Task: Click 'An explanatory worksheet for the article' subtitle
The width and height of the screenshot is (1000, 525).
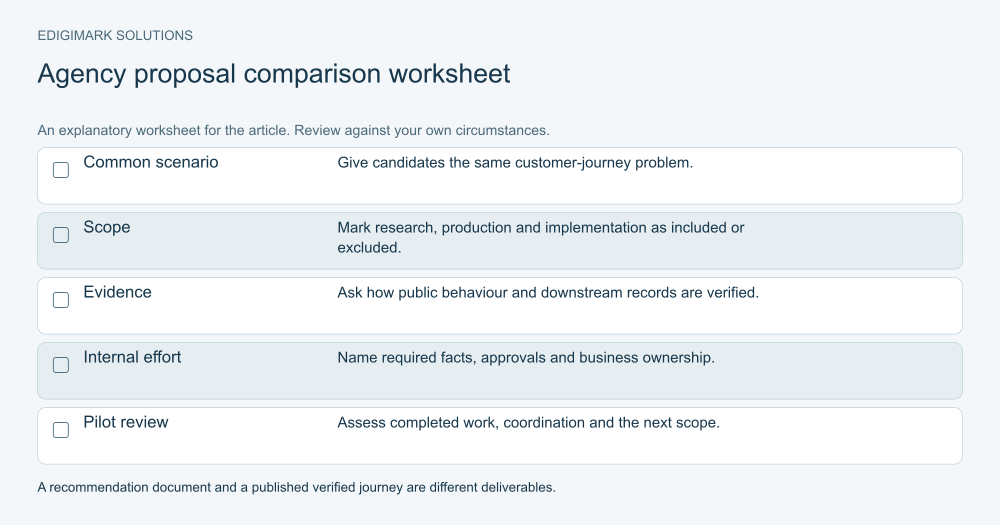Action: (293, 130)
